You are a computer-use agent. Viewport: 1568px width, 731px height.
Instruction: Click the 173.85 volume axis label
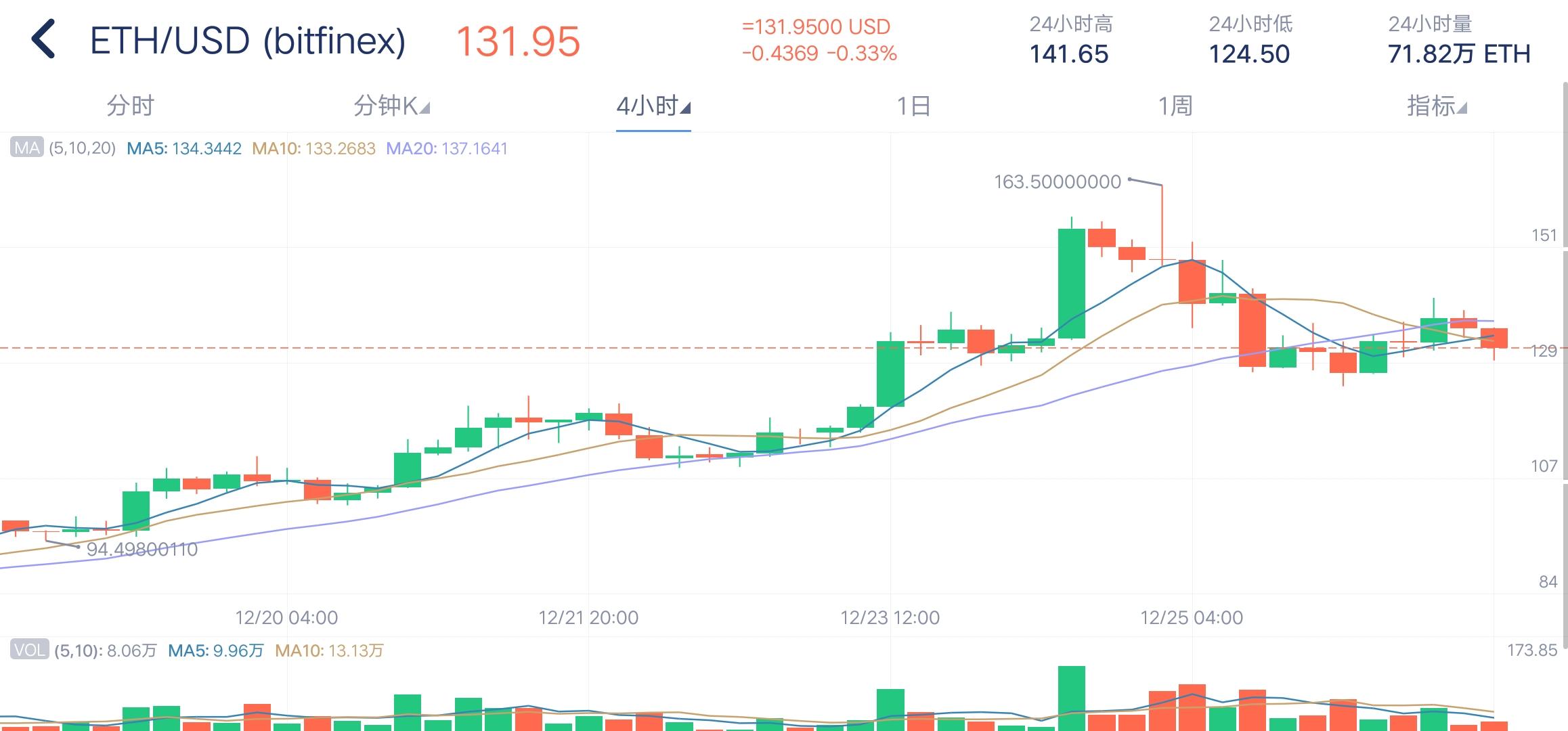point(1532,650)
